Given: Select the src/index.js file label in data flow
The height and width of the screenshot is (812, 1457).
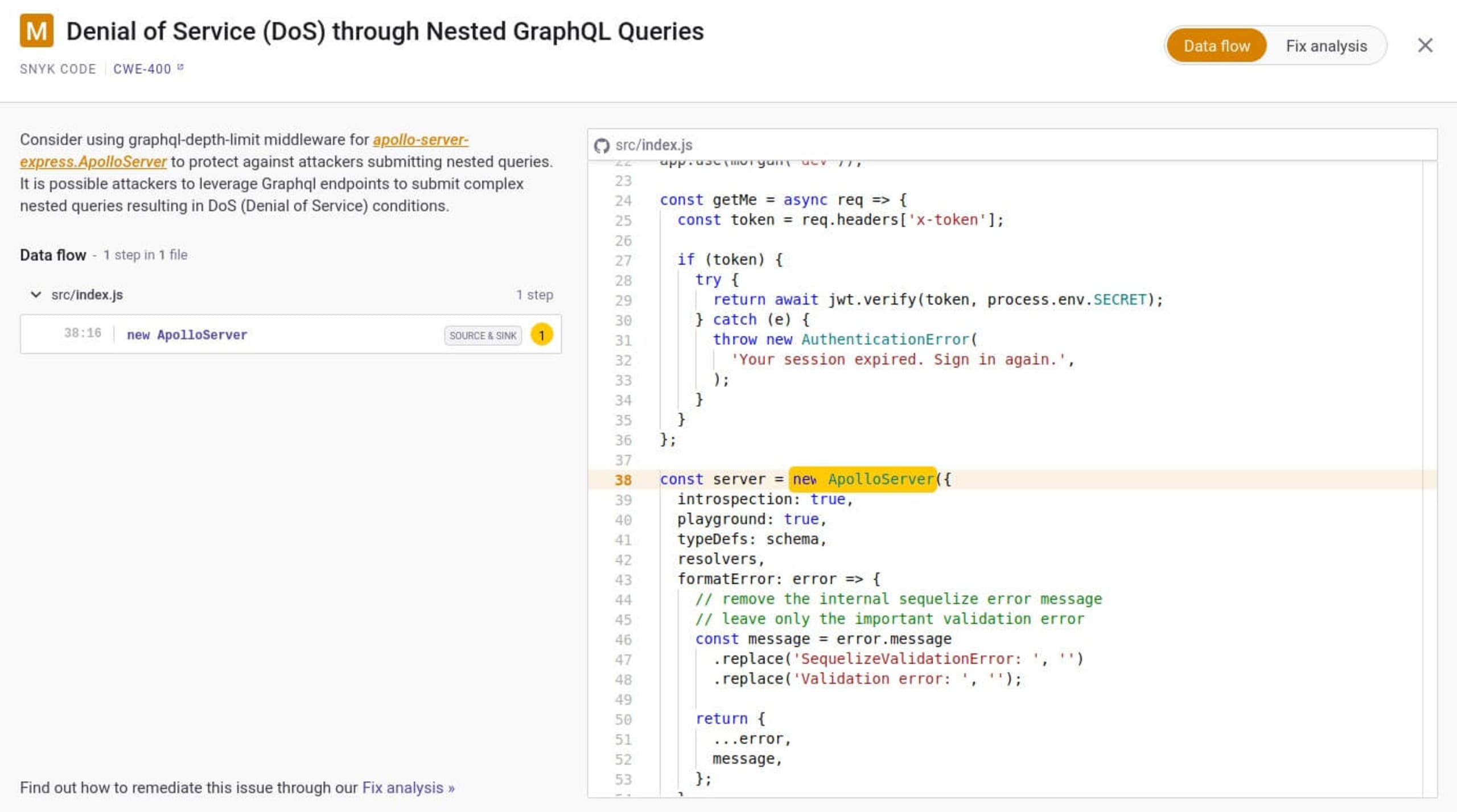Looking at the screenshot, I should 87,295.
